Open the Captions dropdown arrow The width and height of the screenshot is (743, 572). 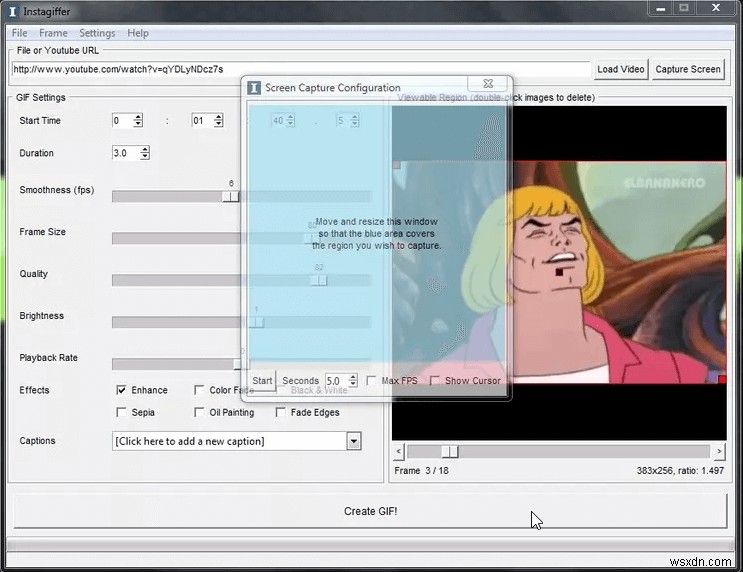click(x=353, y=441)
